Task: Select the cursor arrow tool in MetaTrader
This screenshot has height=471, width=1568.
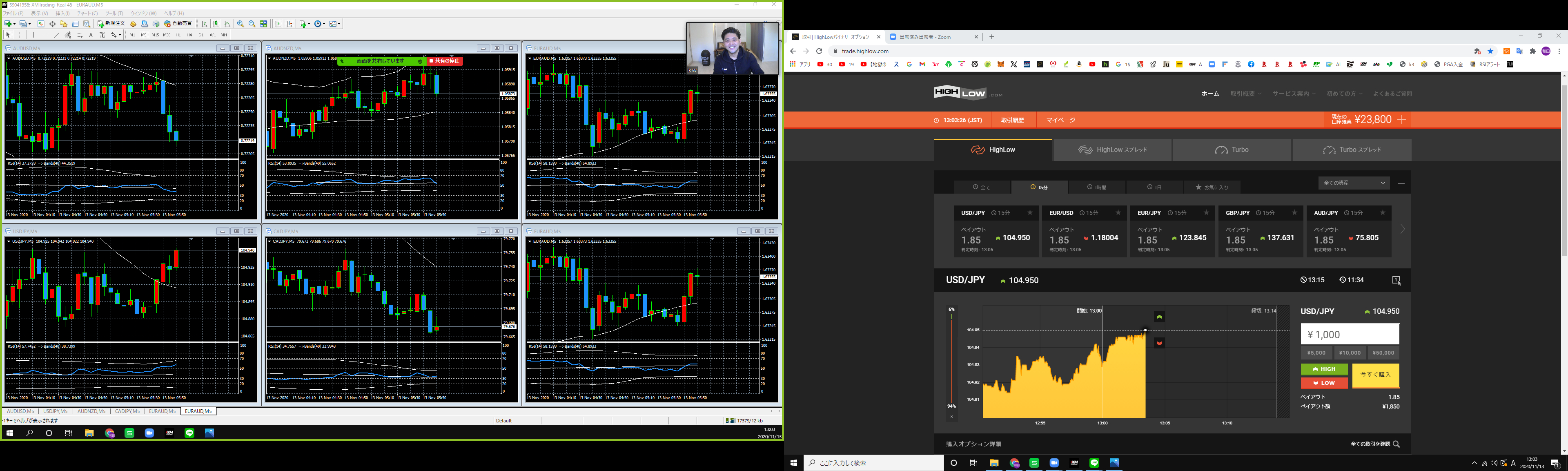Action: (x=9, y=35)
